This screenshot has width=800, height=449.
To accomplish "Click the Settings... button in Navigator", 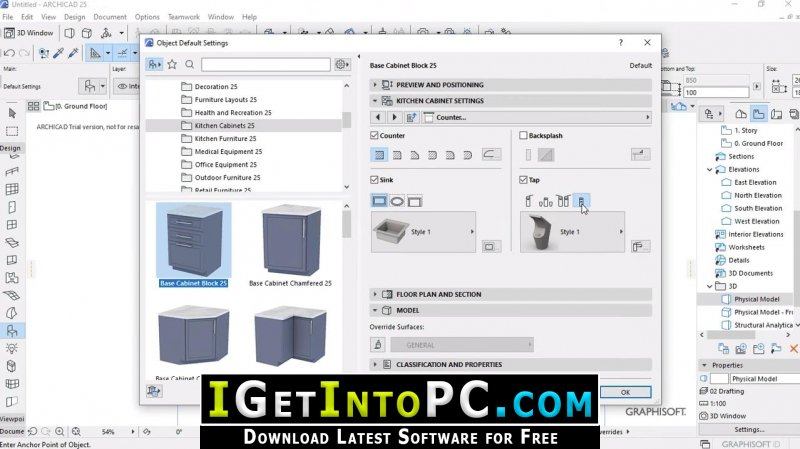I will [749, 430].
